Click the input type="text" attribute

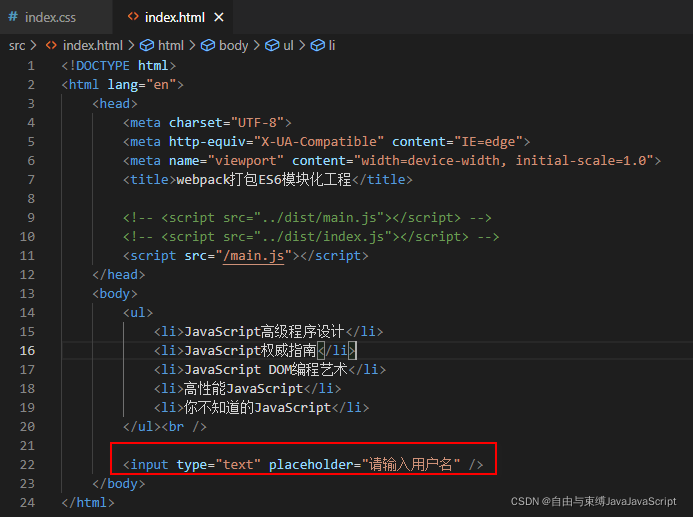(218, 465)
